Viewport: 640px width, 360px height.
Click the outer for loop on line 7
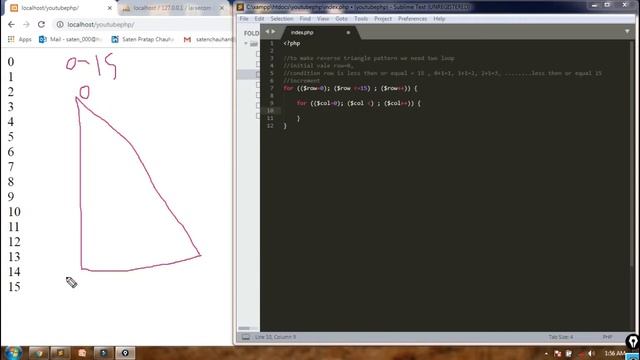pos(350,88)
